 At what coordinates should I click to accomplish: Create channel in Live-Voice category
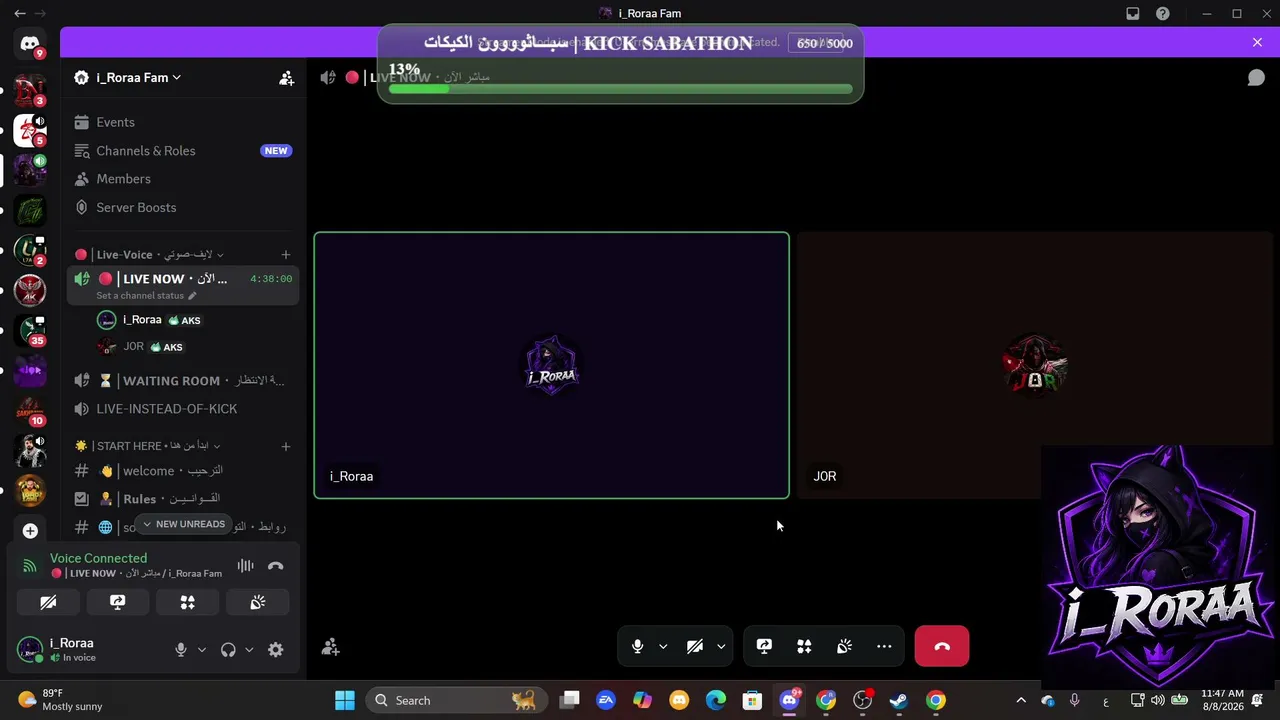click(286, 255)
